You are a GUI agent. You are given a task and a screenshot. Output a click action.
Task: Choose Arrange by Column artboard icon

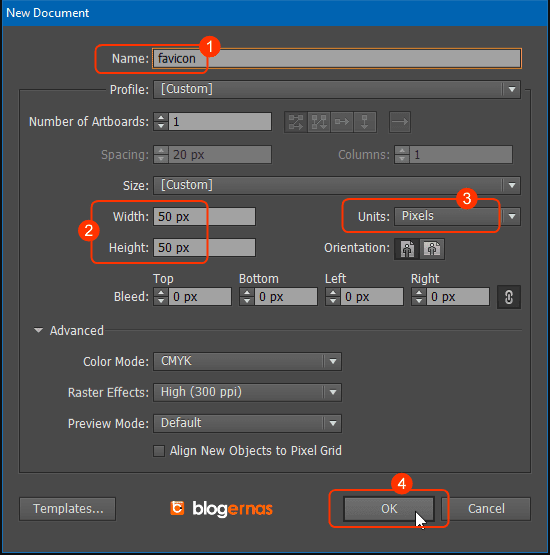(365, 122)
